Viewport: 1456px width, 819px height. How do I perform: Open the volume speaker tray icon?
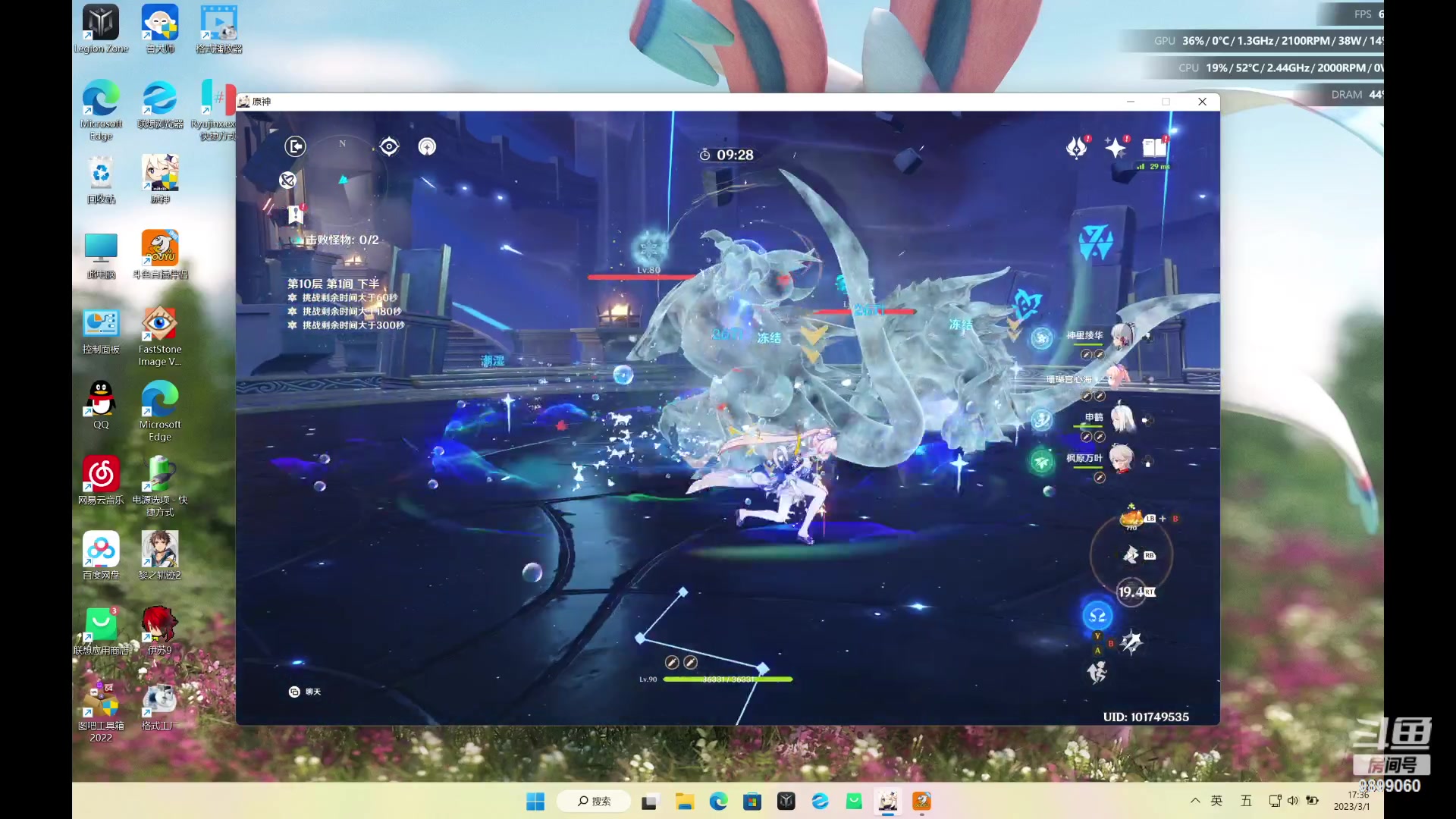(x=1292, y=801)
